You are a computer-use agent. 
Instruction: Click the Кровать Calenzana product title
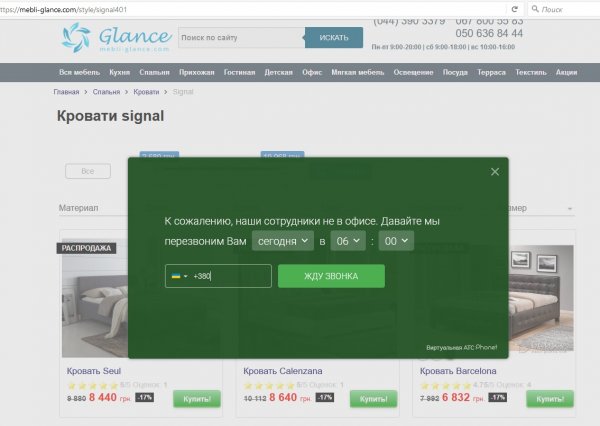276,371
